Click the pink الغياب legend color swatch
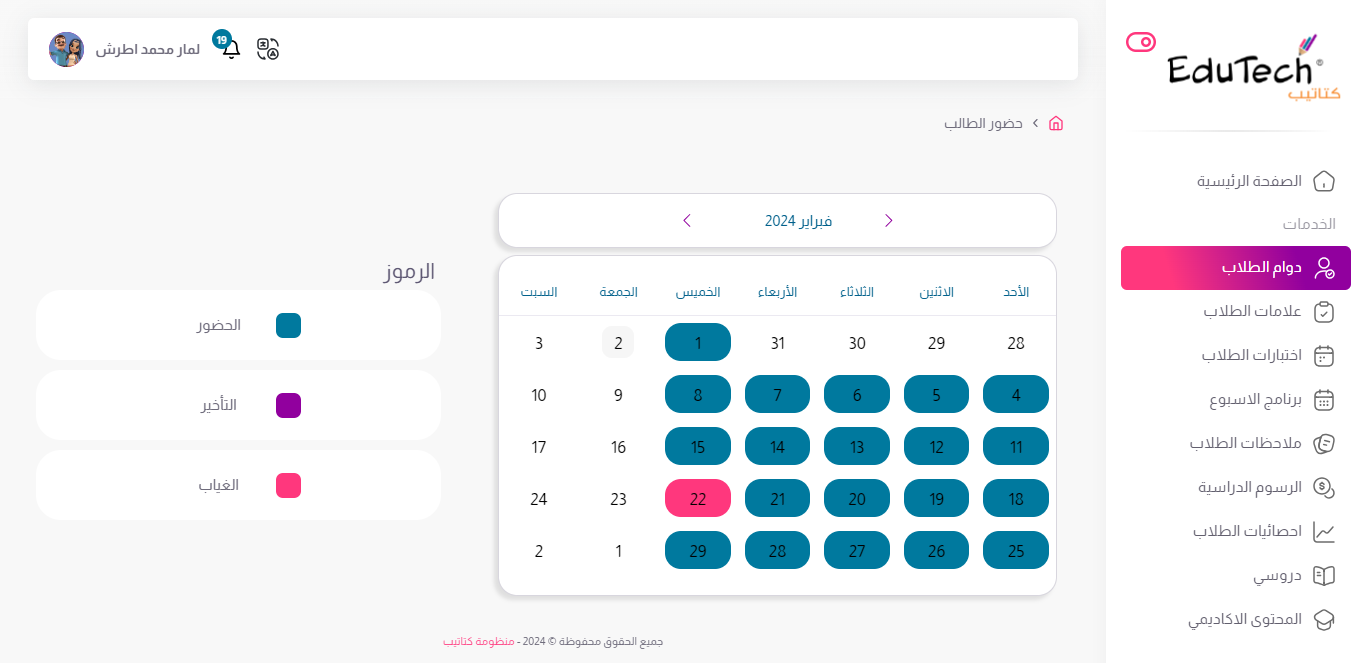1366x663 pixels. point(288,486)
